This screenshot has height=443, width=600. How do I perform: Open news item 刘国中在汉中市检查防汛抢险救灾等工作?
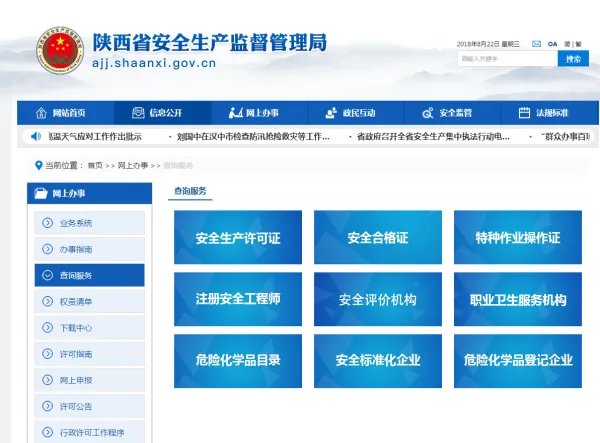pyautogui.click(x=253, y=137)
